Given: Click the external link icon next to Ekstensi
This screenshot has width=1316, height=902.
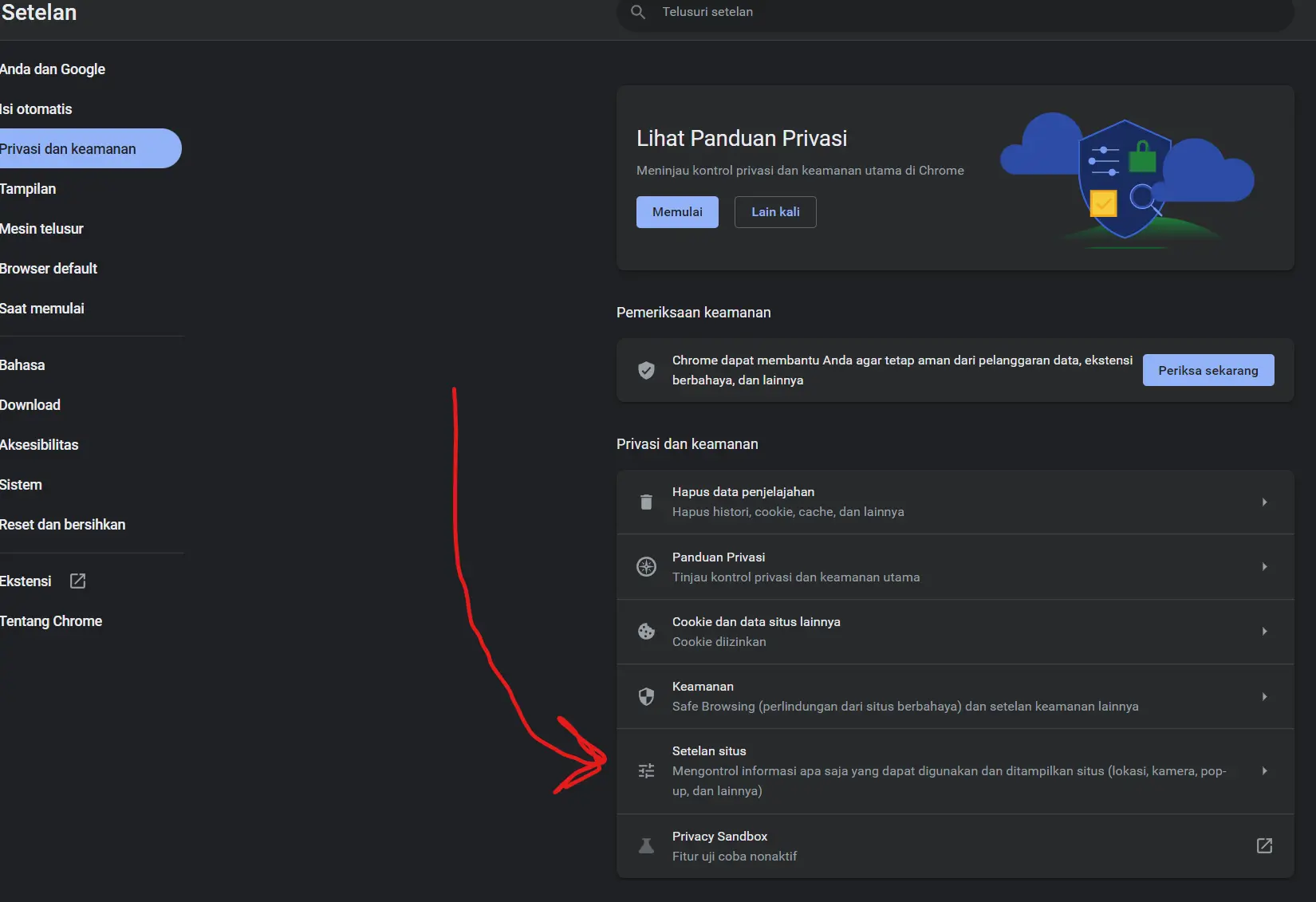Looking at the screenshot, I should coord(77,581).
